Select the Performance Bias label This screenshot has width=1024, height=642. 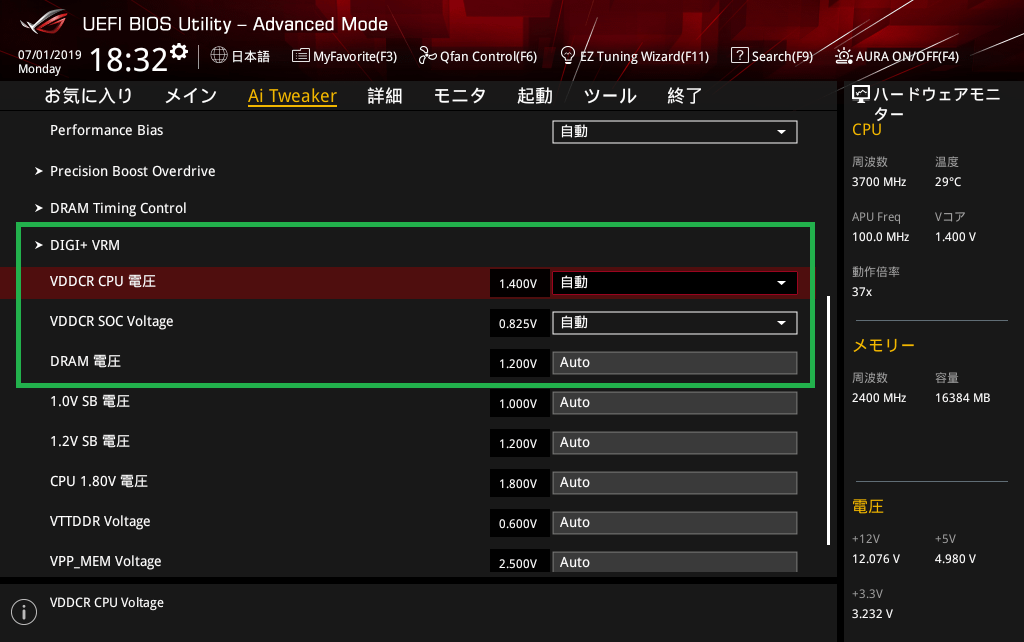(106, 131)
